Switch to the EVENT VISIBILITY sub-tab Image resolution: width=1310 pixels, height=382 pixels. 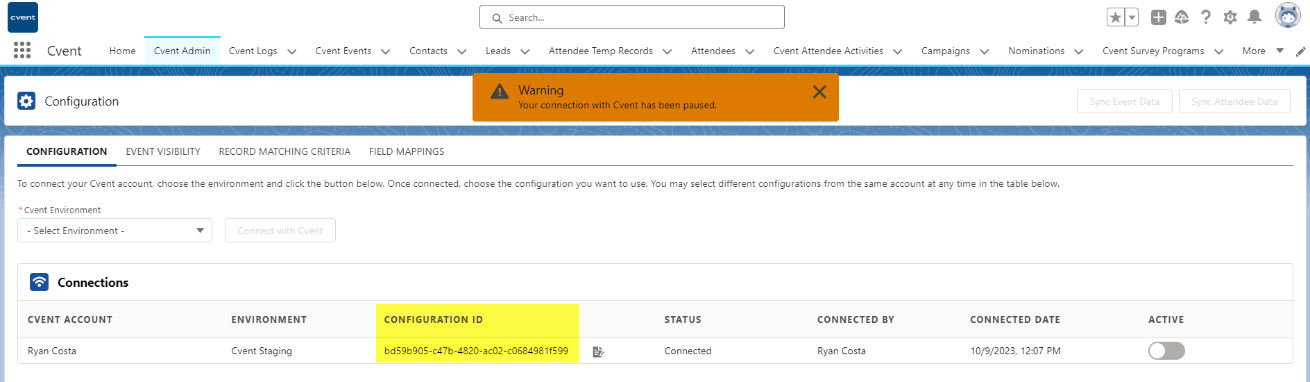[163, 152]
